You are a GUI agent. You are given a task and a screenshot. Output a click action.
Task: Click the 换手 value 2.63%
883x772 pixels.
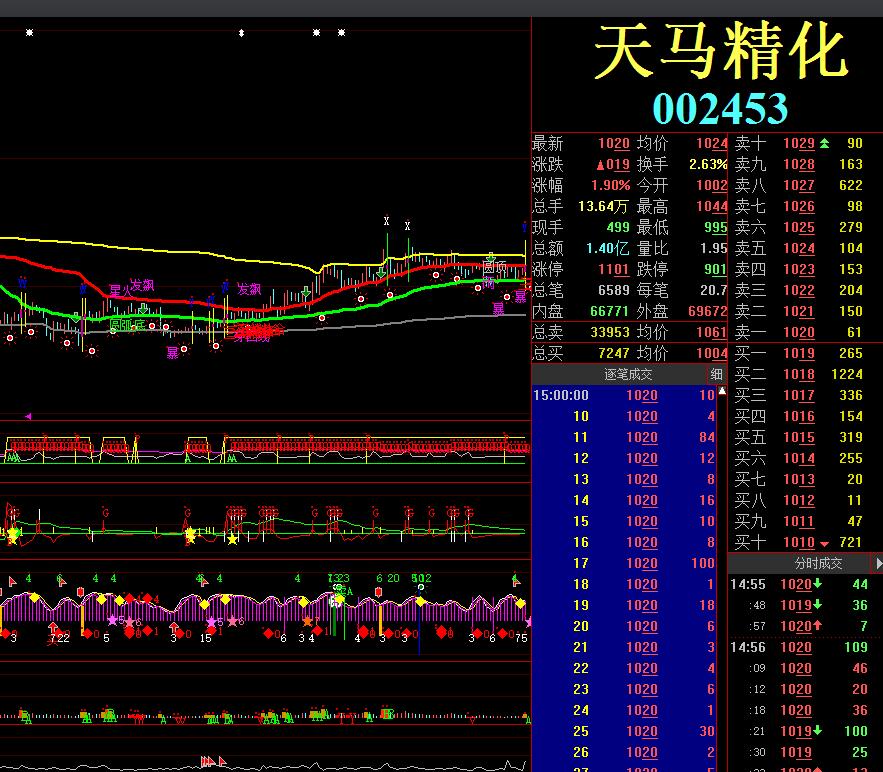pyautogui.click(x=708, y=164)
